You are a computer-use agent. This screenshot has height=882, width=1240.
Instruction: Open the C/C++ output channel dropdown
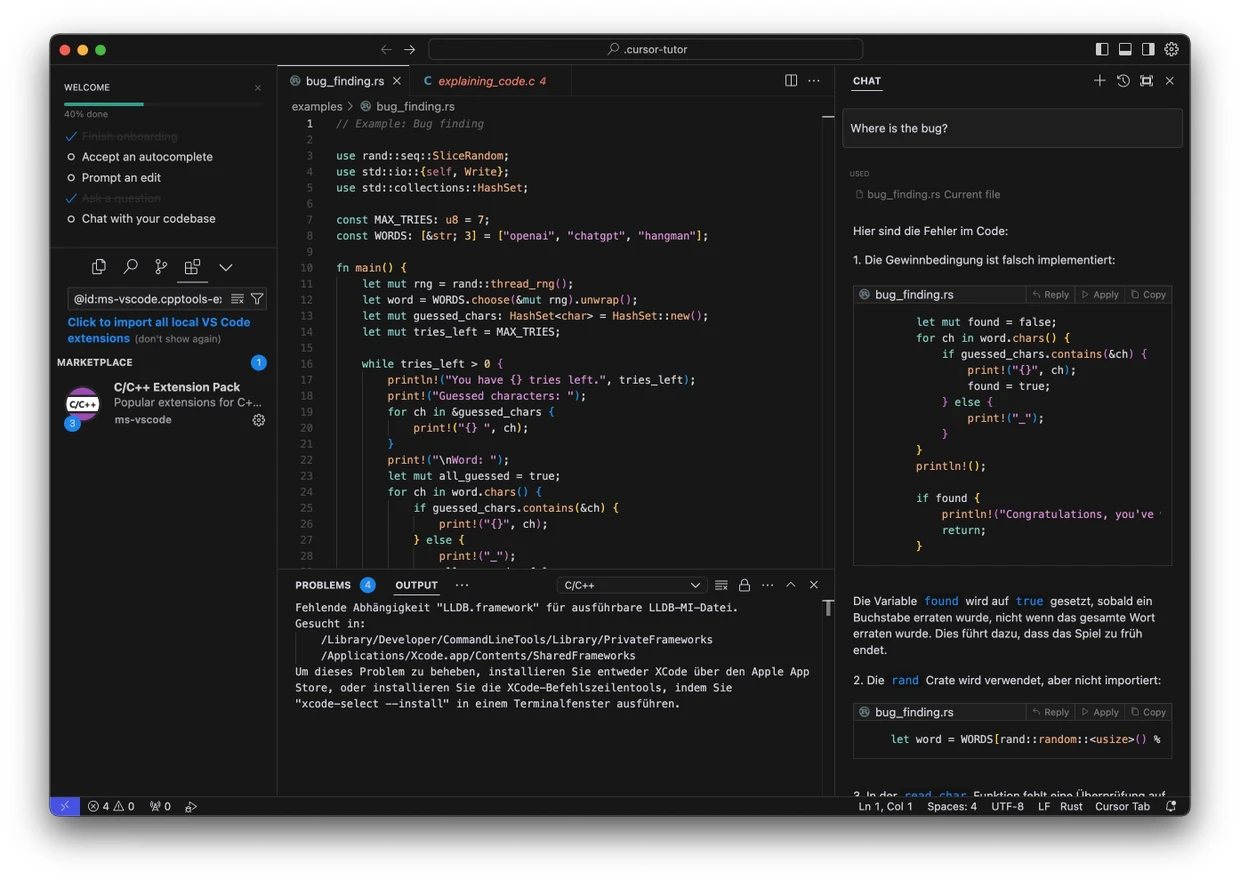point(632,585)
